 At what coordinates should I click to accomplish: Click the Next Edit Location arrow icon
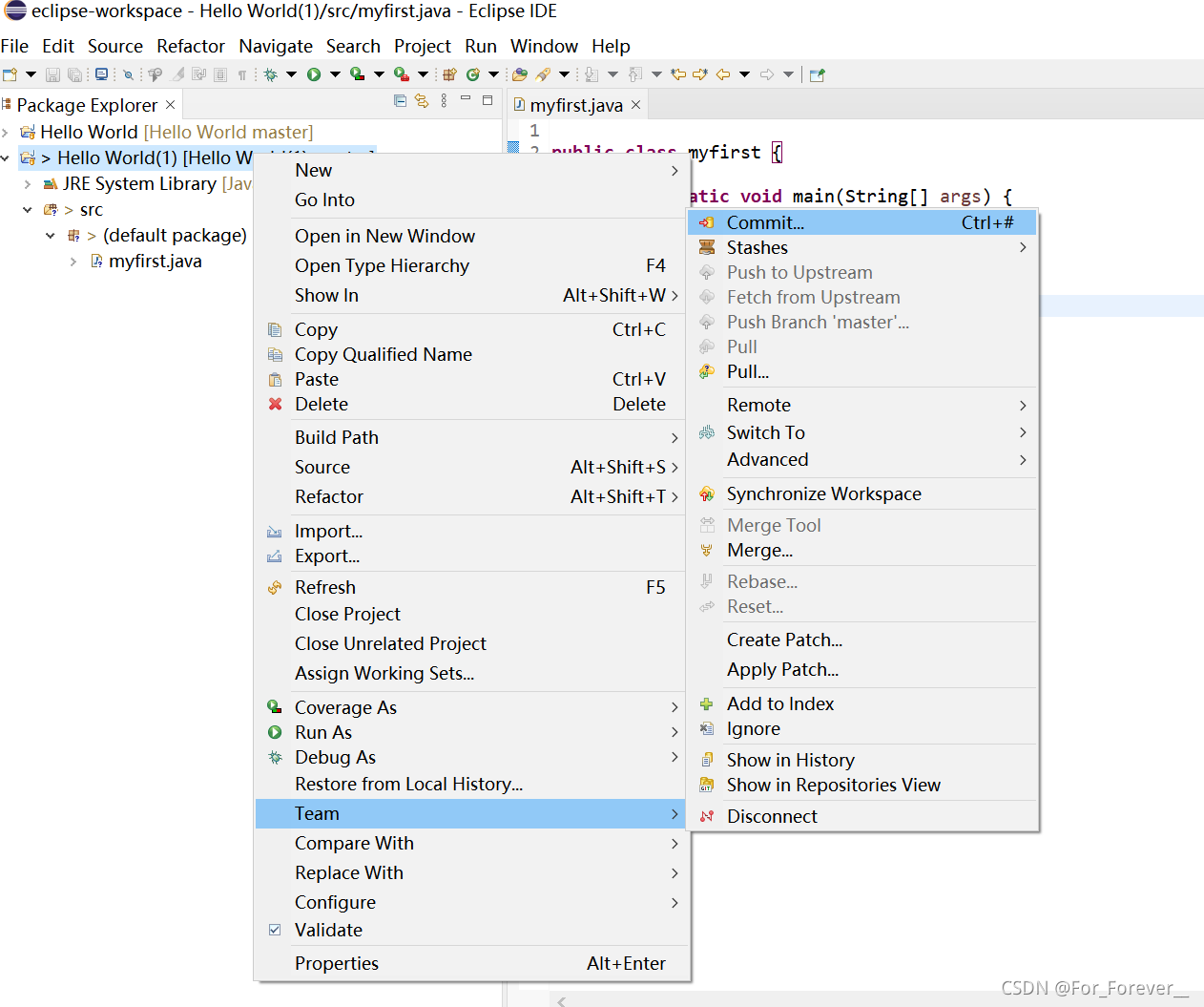[x=700, y=74]
